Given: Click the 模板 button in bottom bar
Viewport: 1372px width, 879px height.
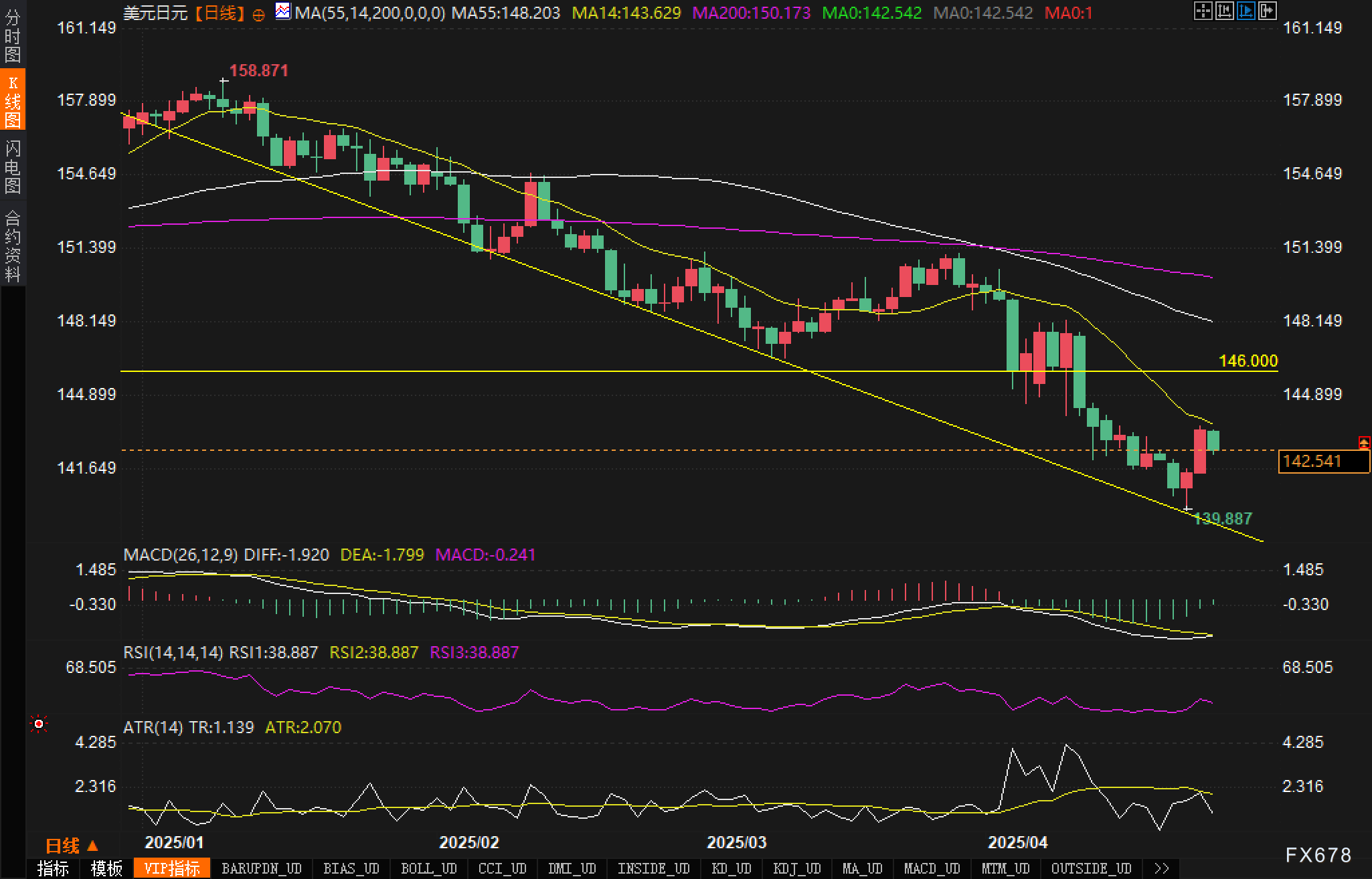Looking at the screenshot, I should point(107,868).
